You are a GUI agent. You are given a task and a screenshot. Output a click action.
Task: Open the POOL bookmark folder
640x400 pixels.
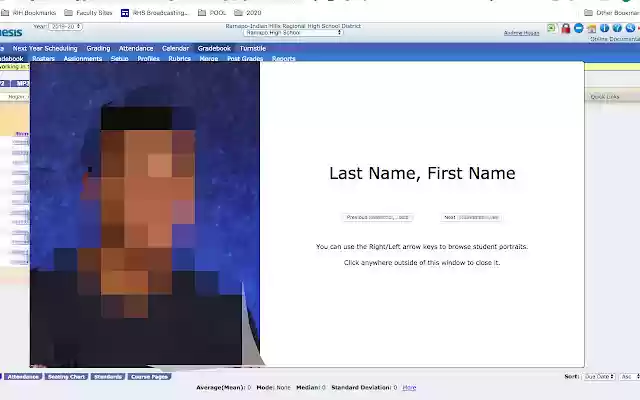click(212, 13)
